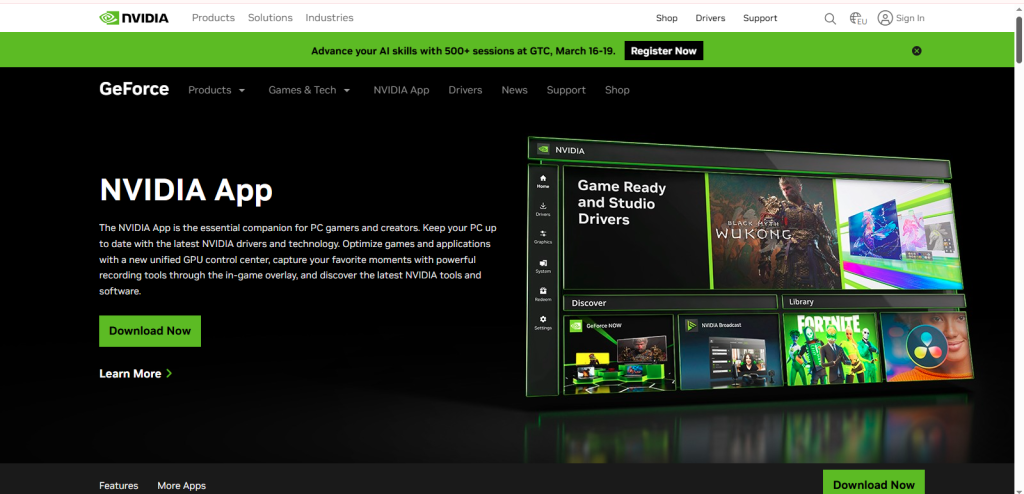
Task: Switch to the Features tab
Action: [x=118, y=486]
